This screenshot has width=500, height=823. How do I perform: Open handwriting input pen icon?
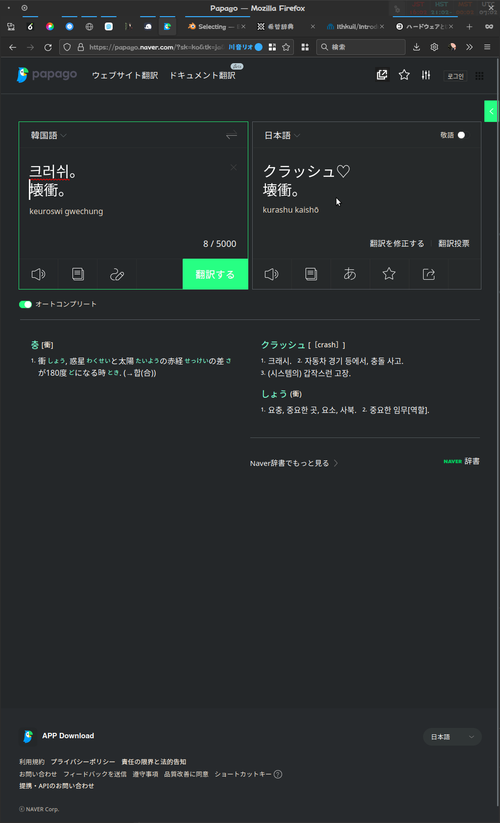click(x=117, y=274)
